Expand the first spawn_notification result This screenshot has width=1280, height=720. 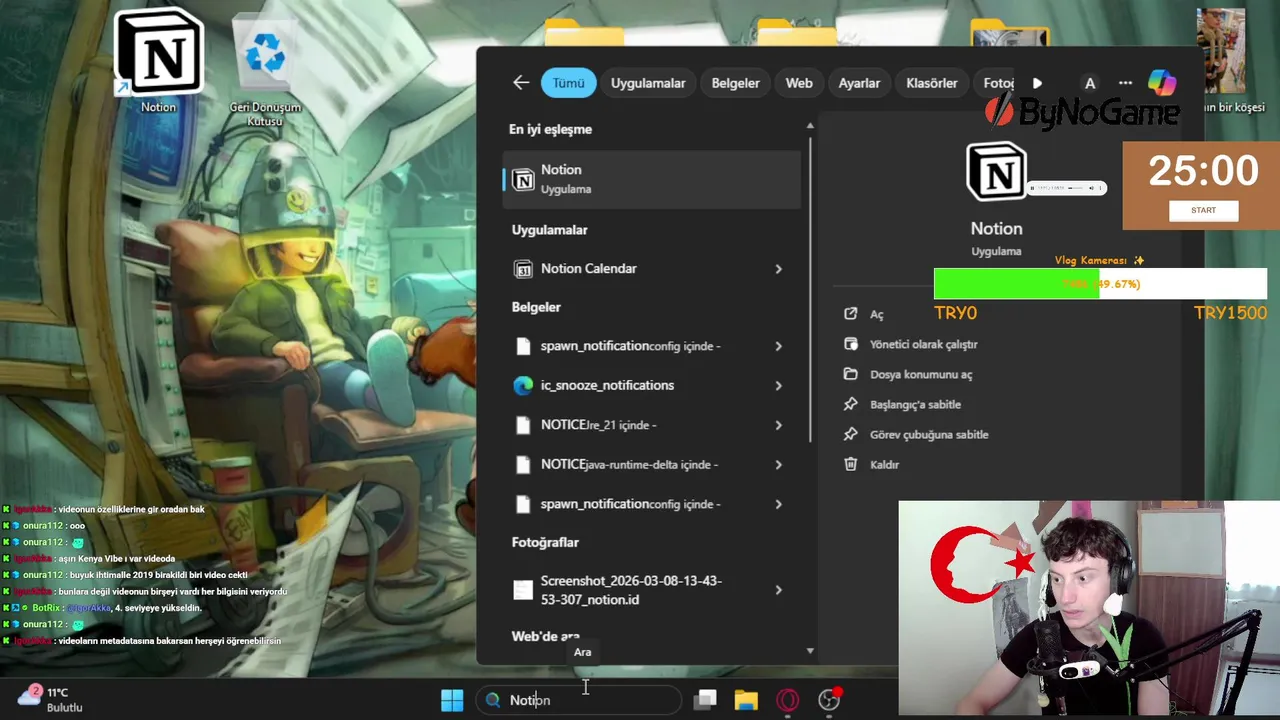tap(778, 346)
